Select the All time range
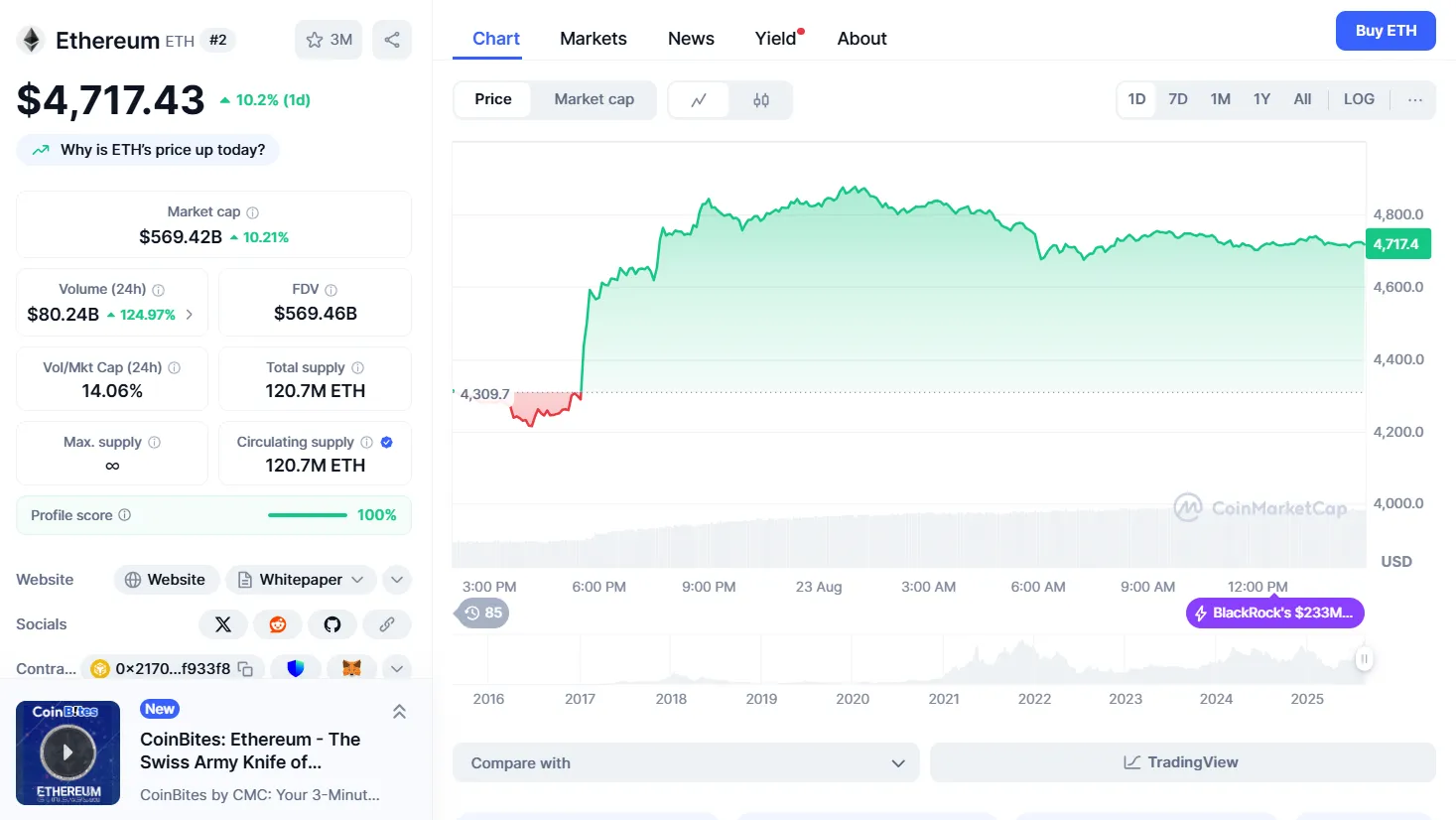Viewport: 1456px width, 820px height. (x=1303, y=99)
